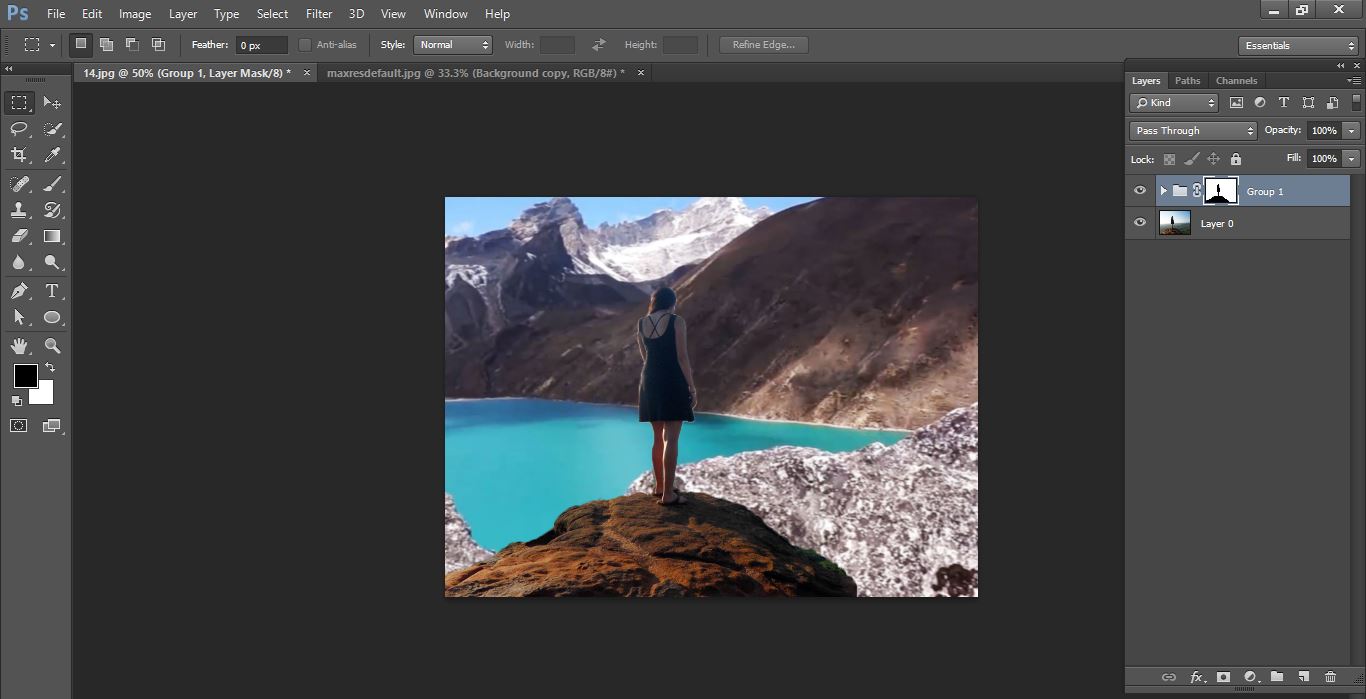Open the Filter menu
The width and height of the screenshot is (1366, 699).
coord(318,13)
